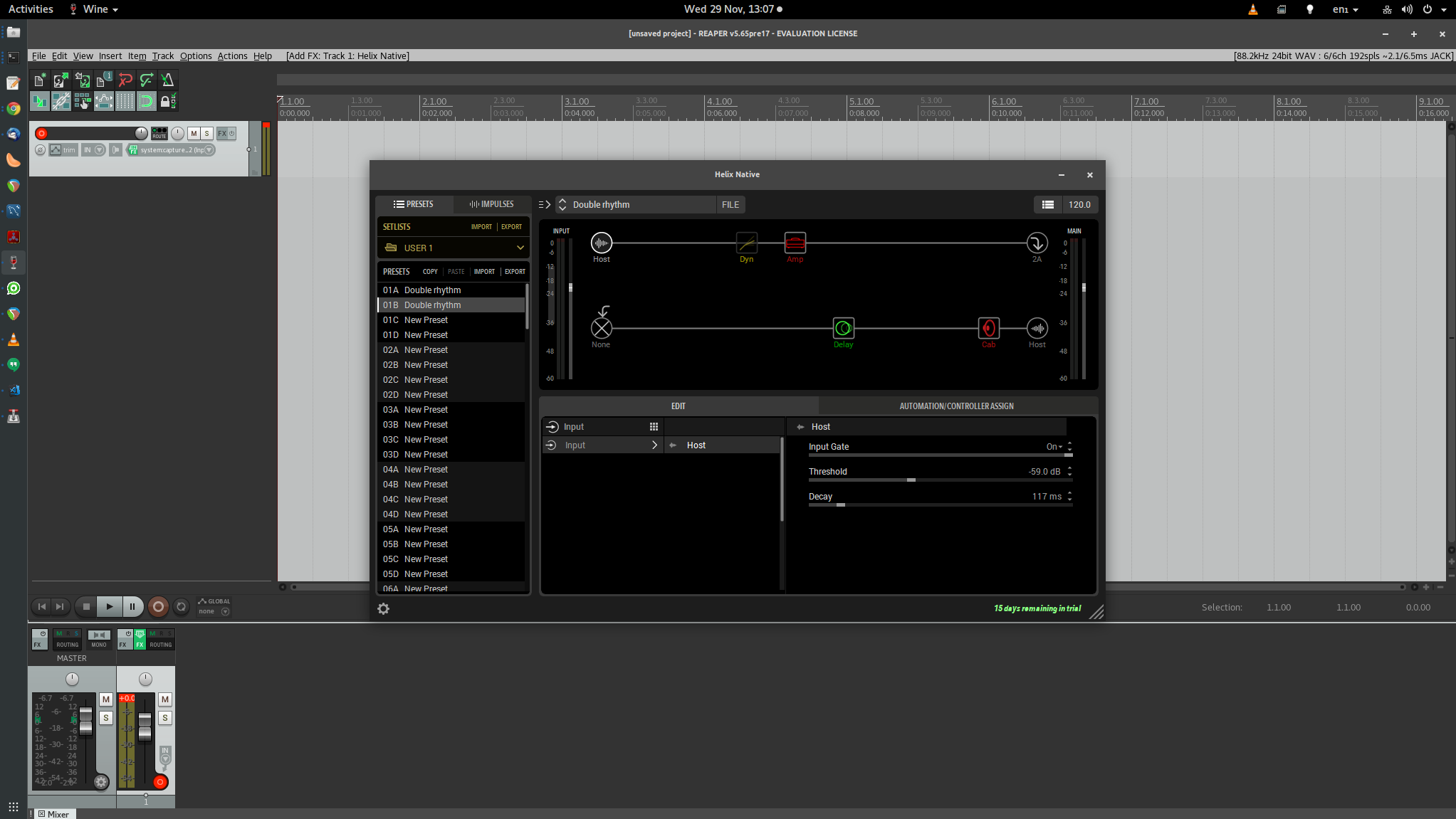The height and width of the screenshot is (819, 1456).
Task: Toggle item grouping chain icon
Action: point(61,102)
